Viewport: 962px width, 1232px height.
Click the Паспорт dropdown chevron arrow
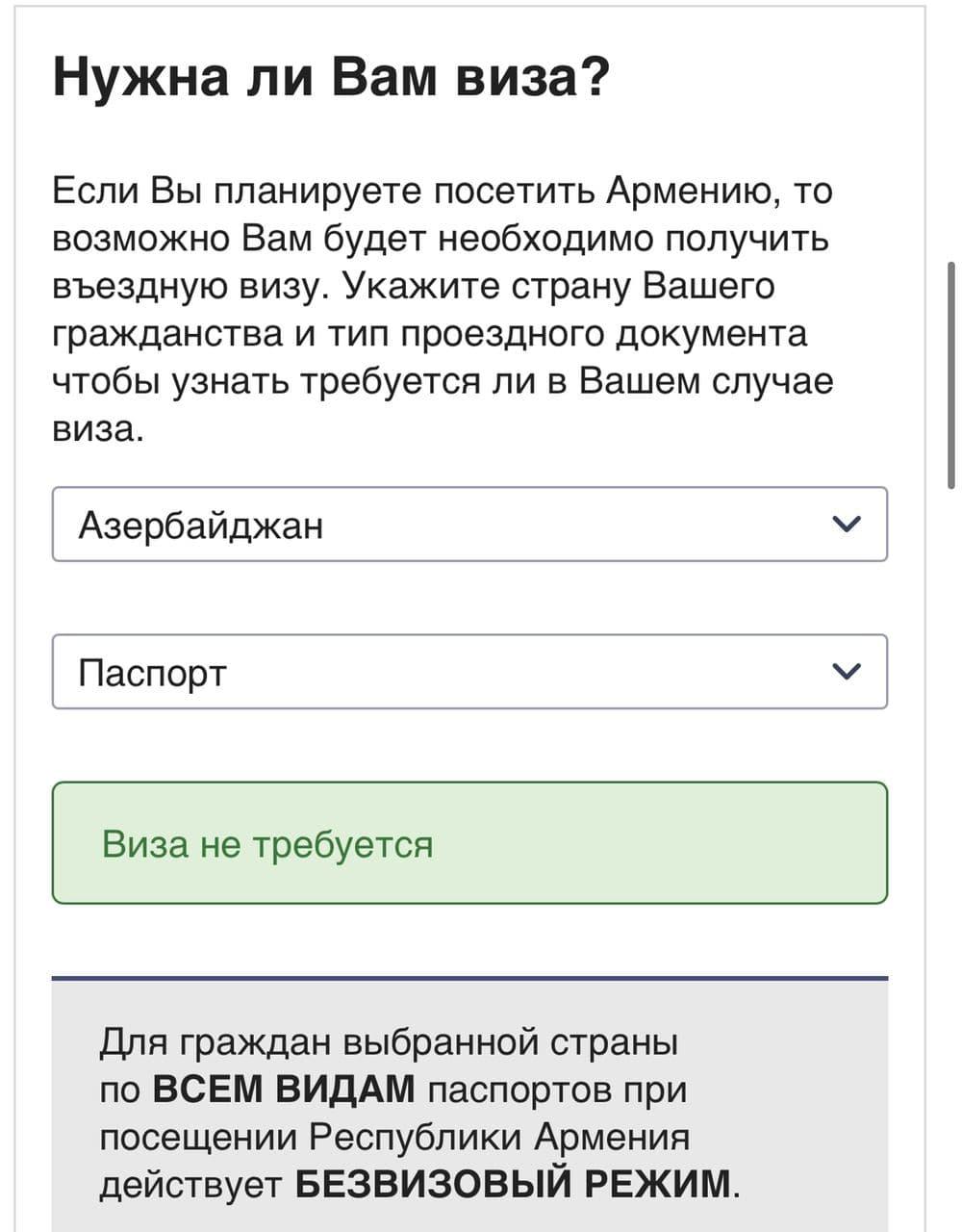(846, 671)
